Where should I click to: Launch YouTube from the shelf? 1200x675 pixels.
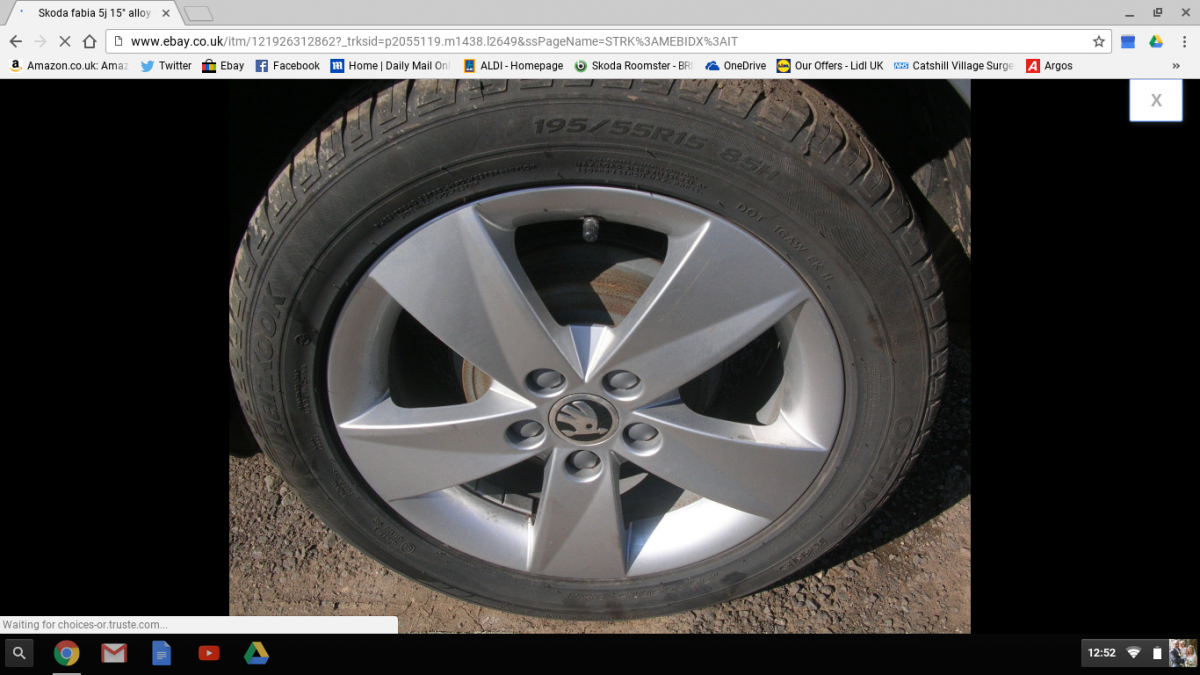click(209, 653)
